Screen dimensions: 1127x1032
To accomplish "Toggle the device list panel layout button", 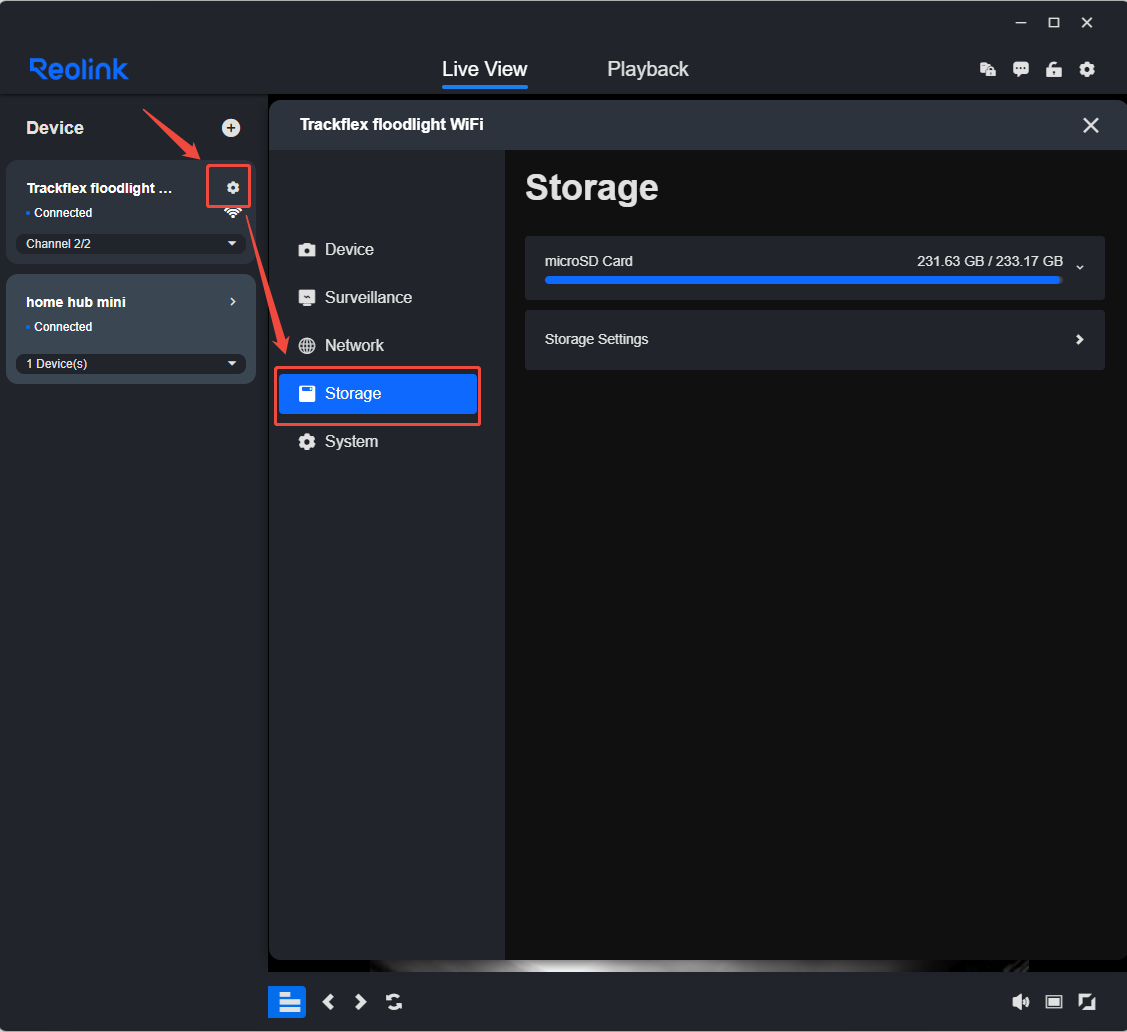I will [288, 1002].
